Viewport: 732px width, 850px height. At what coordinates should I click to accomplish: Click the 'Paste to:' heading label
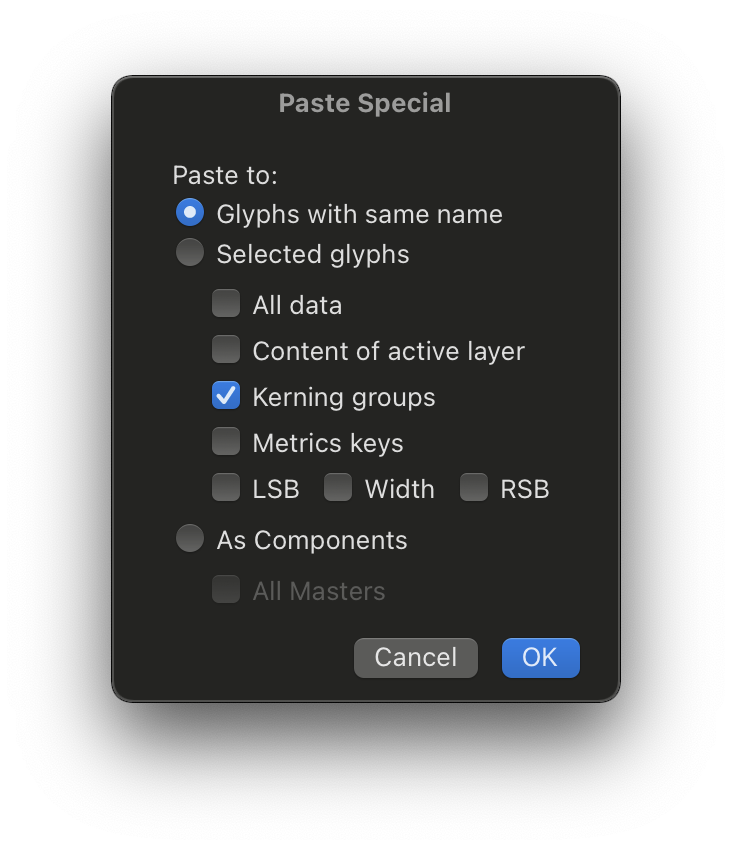click(x=225, y=175)
